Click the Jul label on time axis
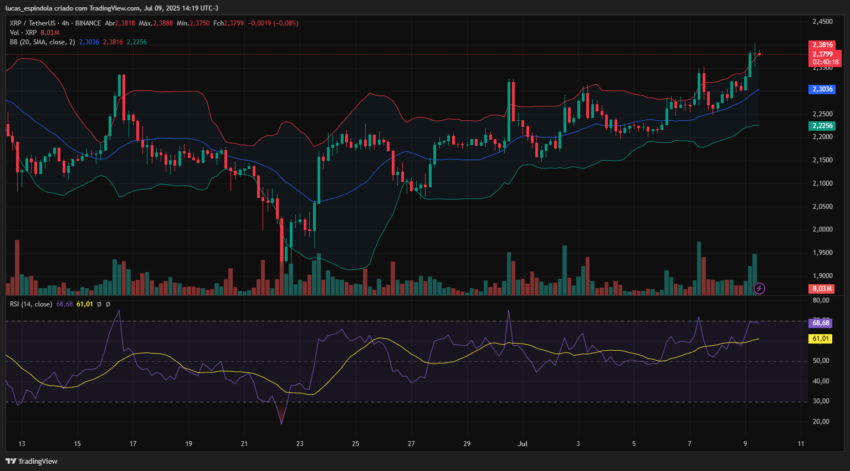 tap(523, 443)
